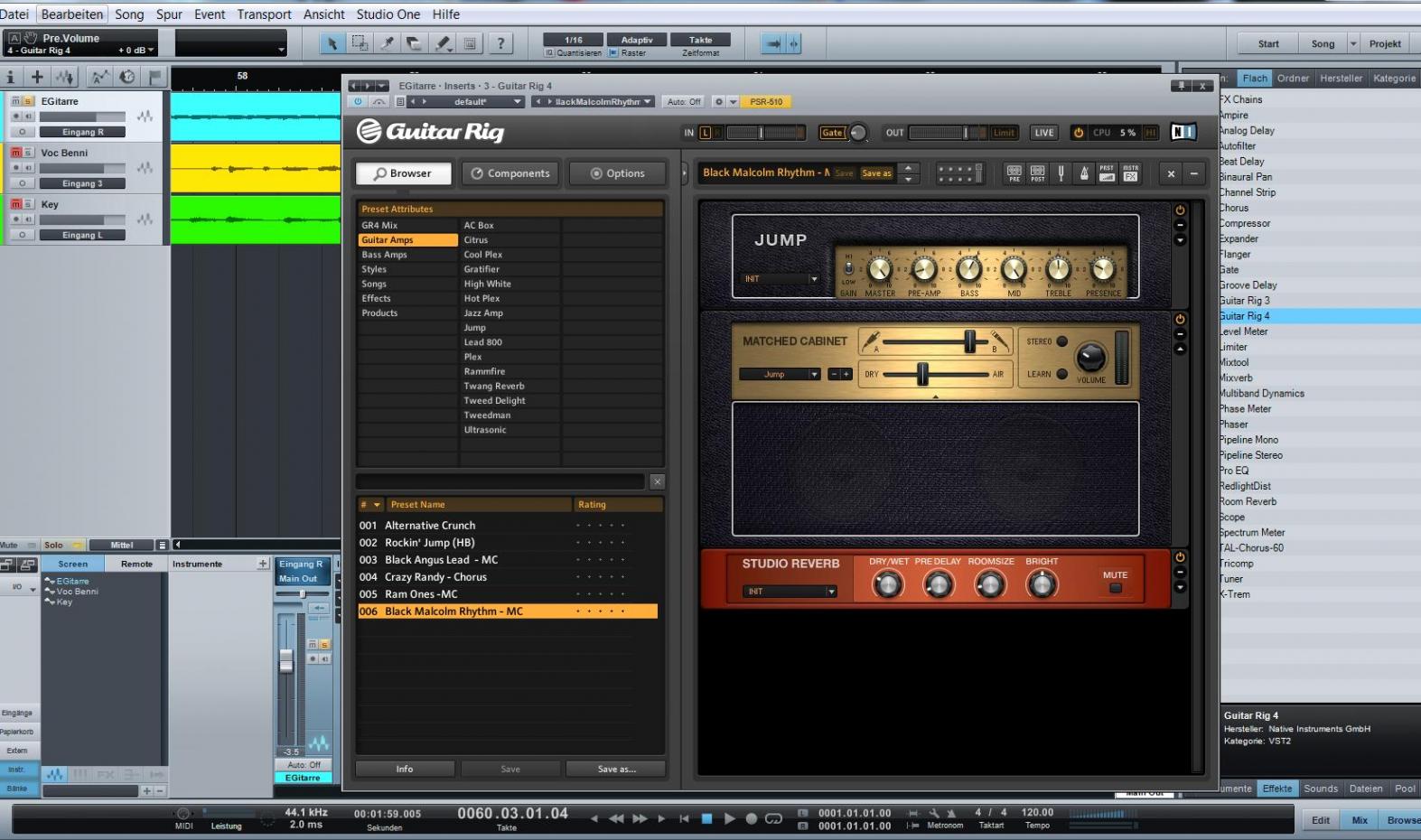1421x840 pixels.
Task: Open the Bearbeiten menu
Action: [x=72, y=14]
